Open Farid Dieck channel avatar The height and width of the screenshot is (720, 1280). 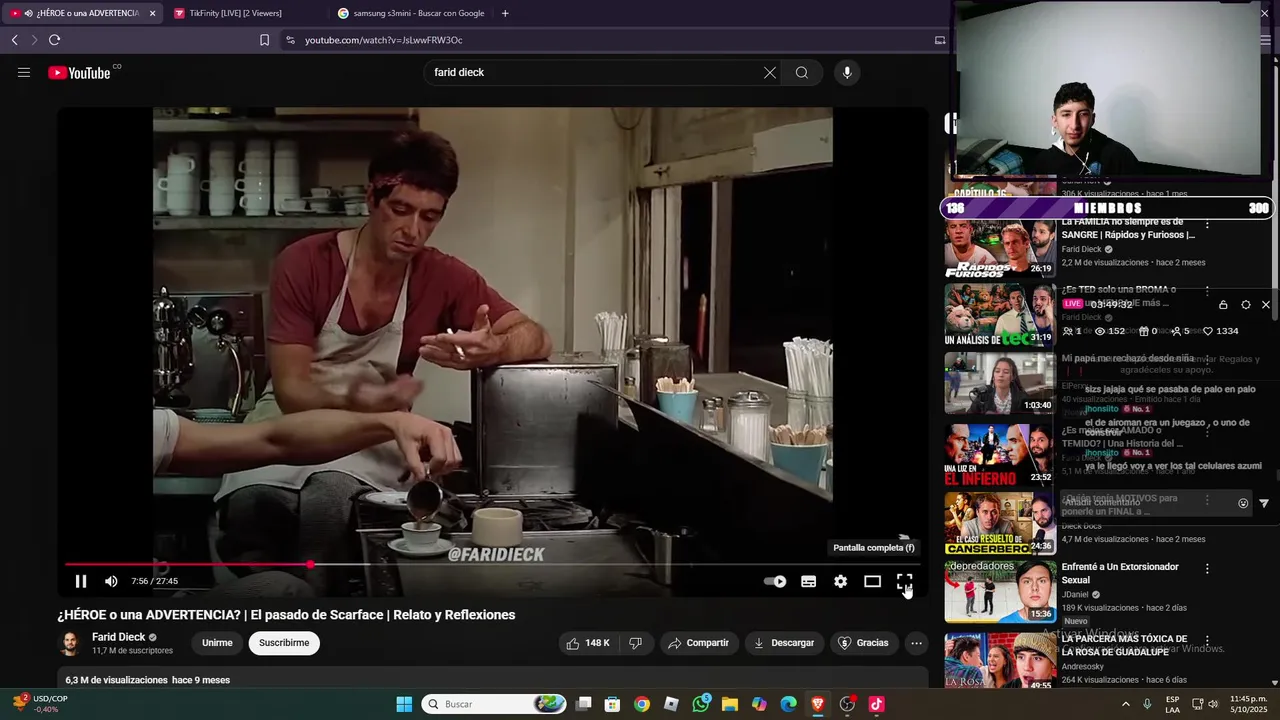click(x=70, y=643)
